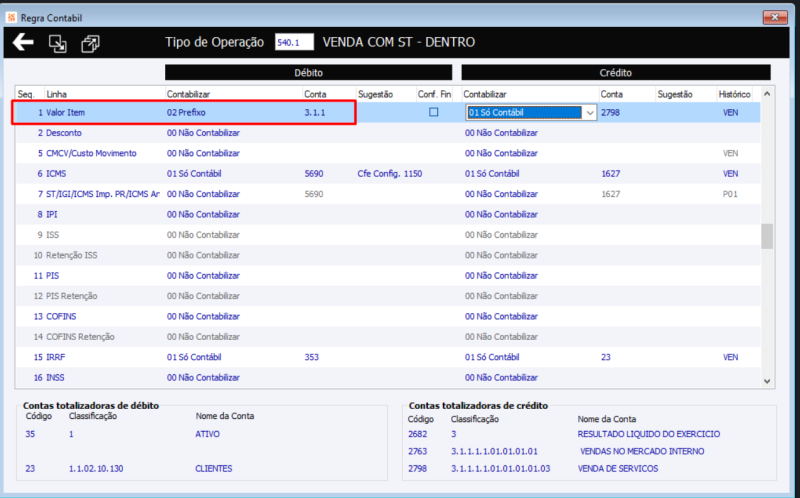Screen dimensions: 800x498
Task: Click debit total account ATIVO
Action: pos(207,434)
